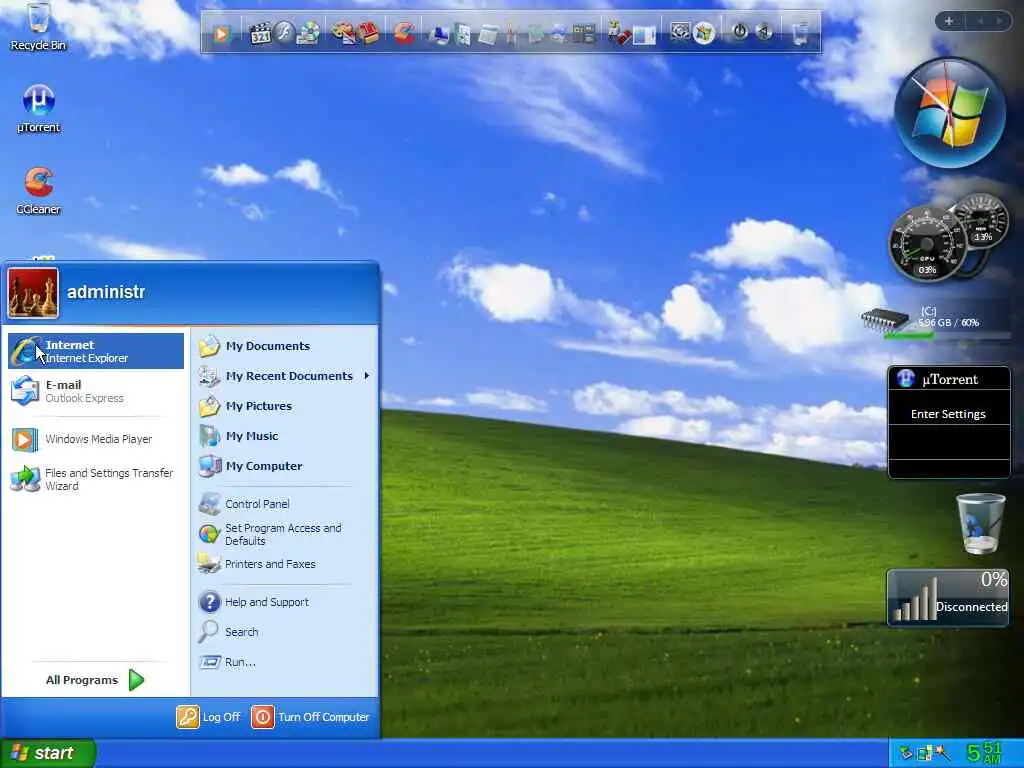The height and width of the screenshot is (768, 1024).
Task: Click the drive C: usage gadget
Action: tap(935, 322)
